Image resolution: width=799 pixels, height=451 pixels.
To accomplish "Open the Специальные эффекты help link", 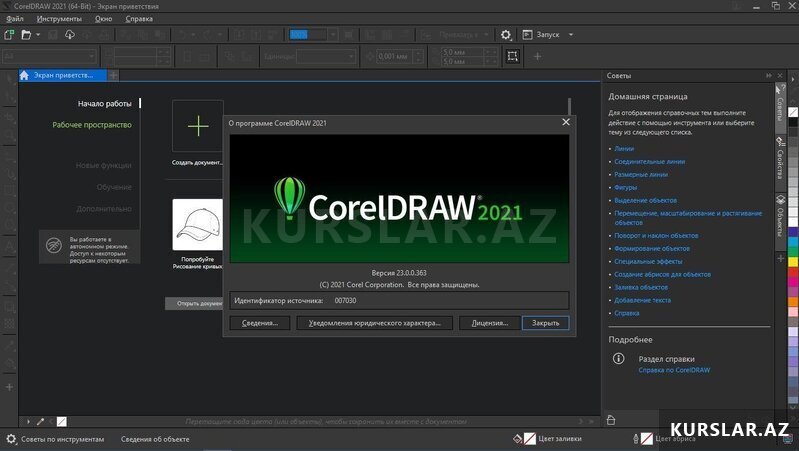I will point(648,261).
